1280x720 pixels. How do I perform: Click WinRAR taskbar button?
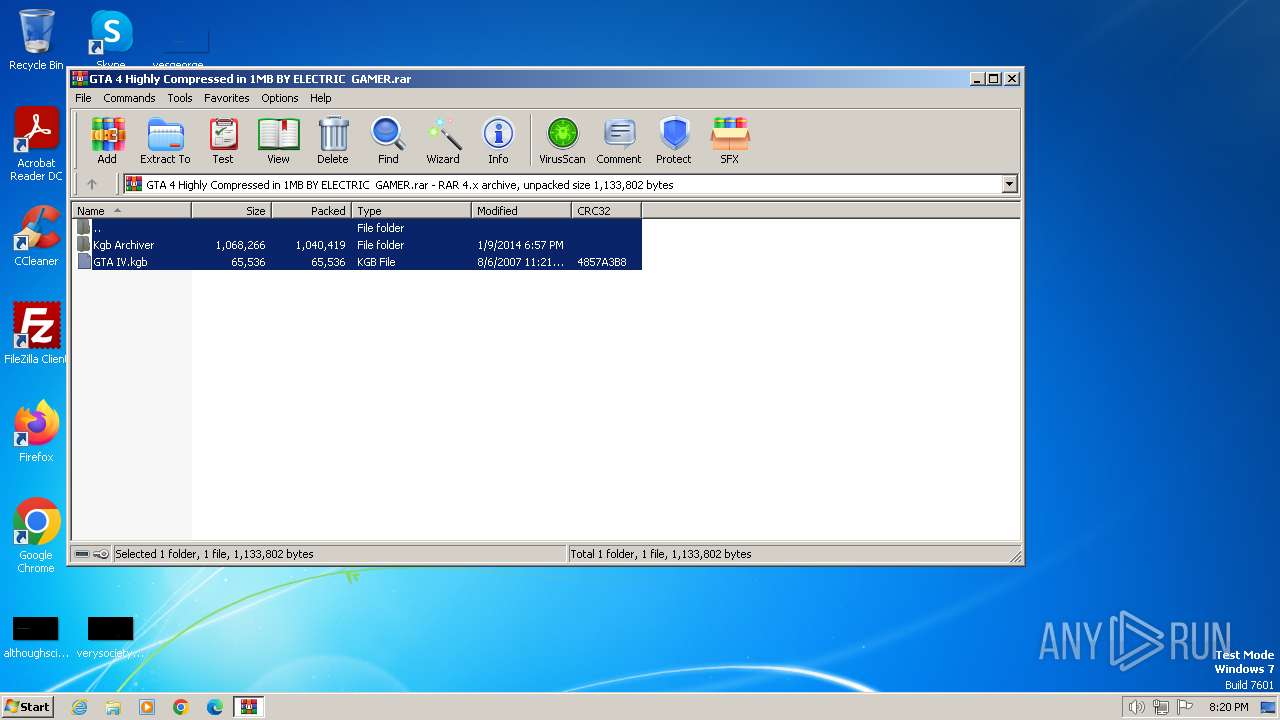(248, 707)
